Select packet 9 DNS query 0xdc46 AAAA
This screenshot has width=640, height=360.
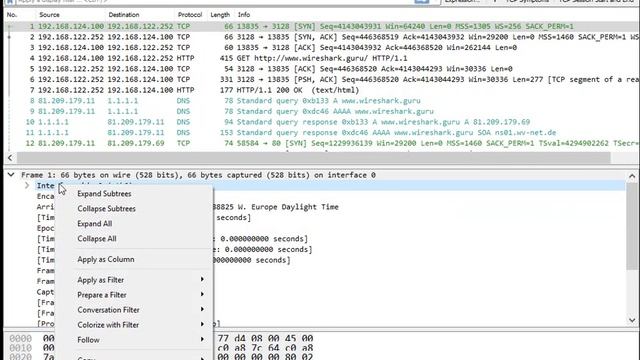coord(322,111)
